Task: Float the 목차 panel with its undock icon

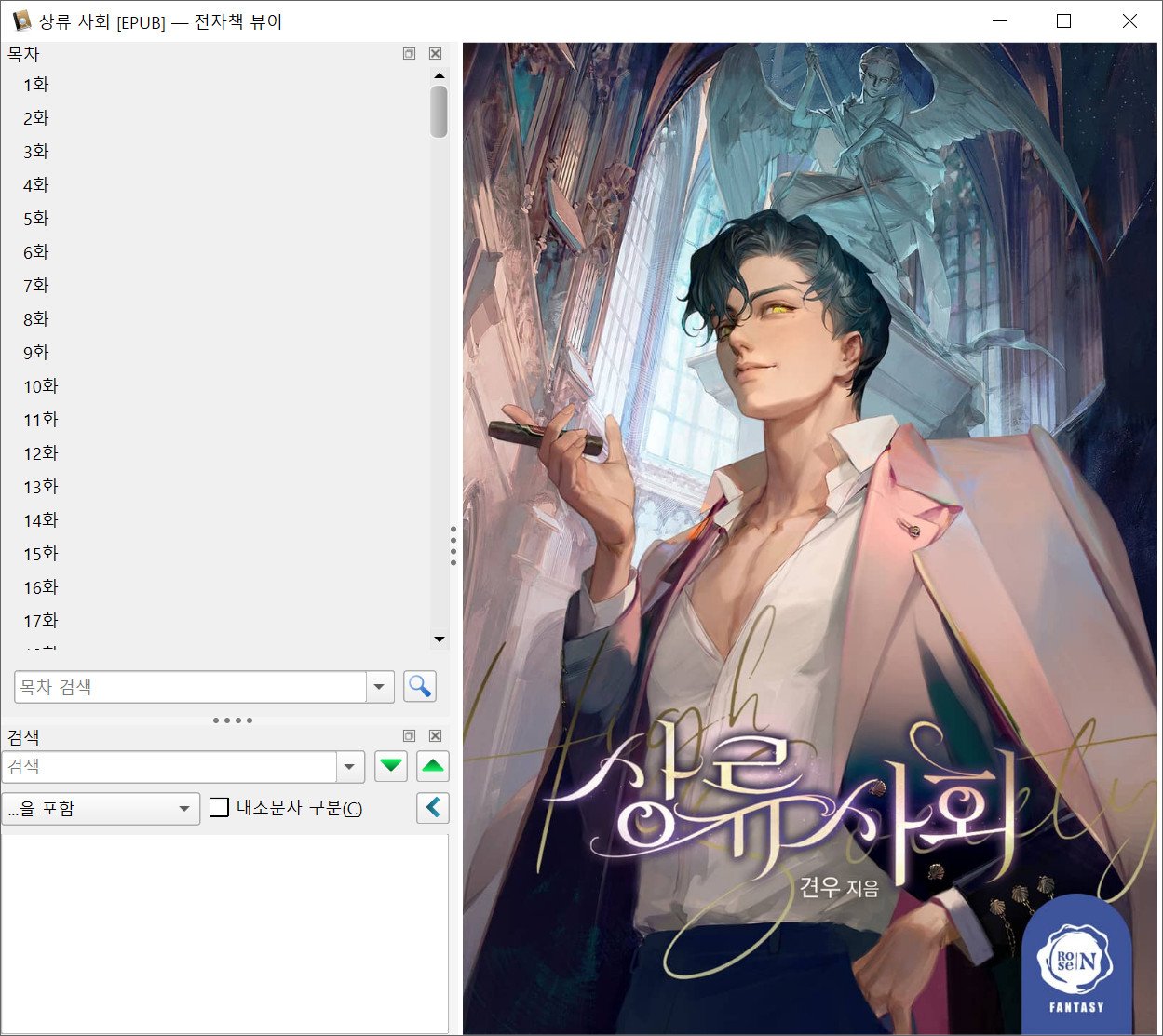Action: [409, 54]
